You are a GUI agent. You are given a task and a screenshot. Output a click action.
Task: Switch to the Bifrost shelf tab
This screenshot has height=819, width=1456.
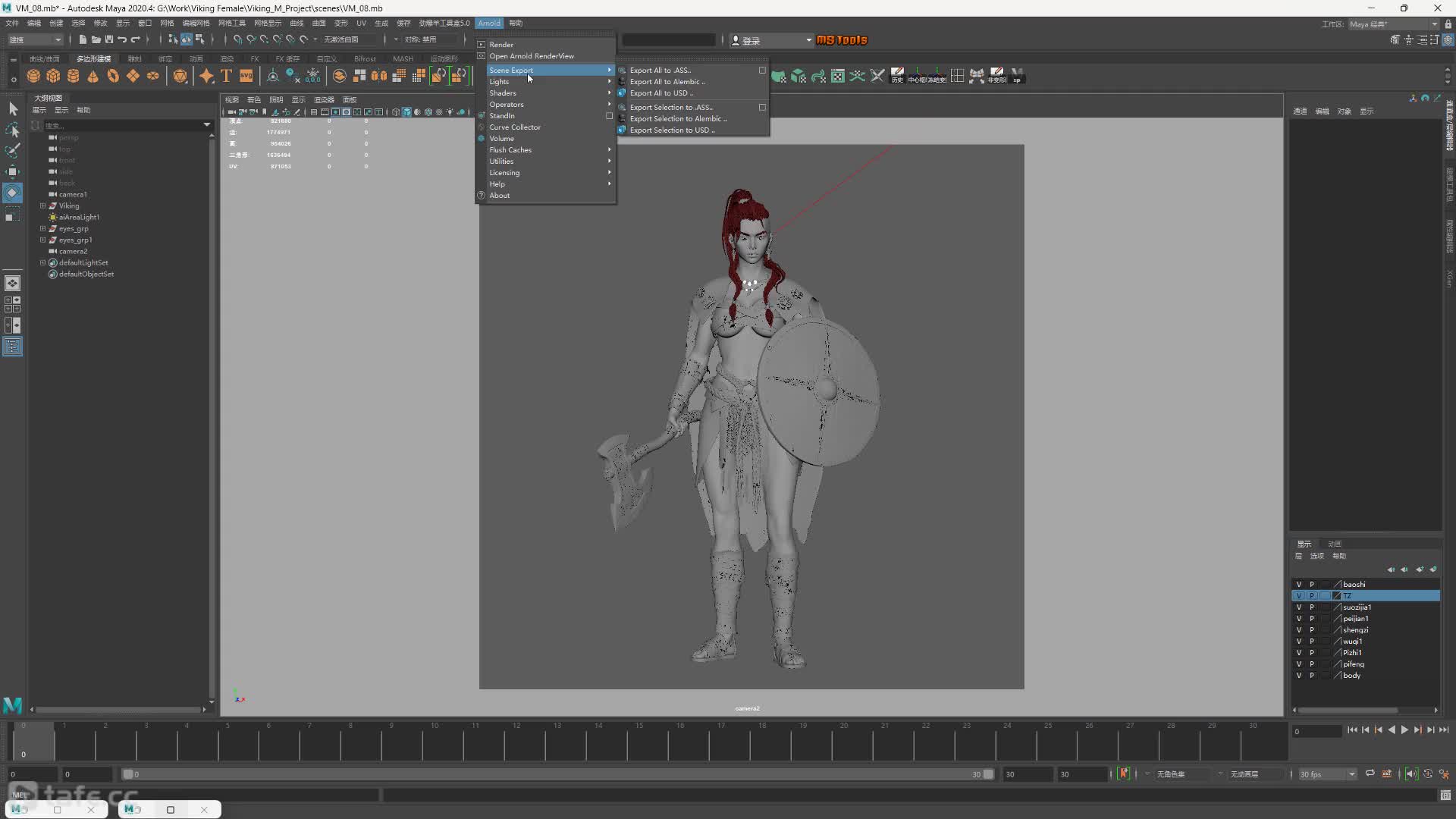click(x=365, y=58)
